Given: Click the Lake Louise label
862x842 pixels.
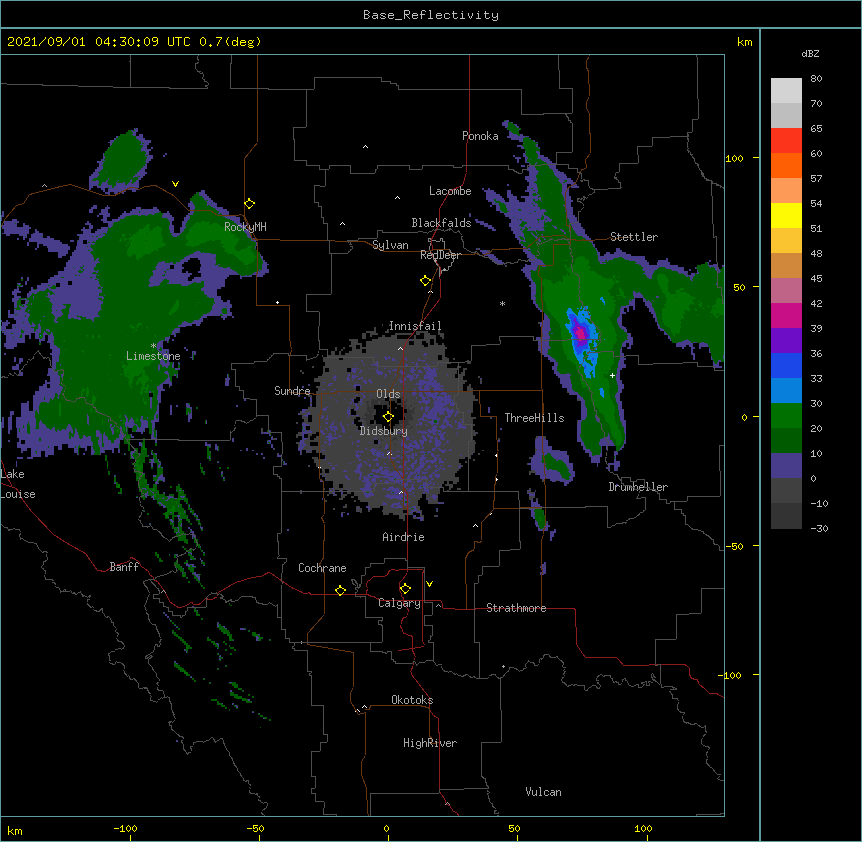Looking at the screenshot, I should click(x=18, y=484).
